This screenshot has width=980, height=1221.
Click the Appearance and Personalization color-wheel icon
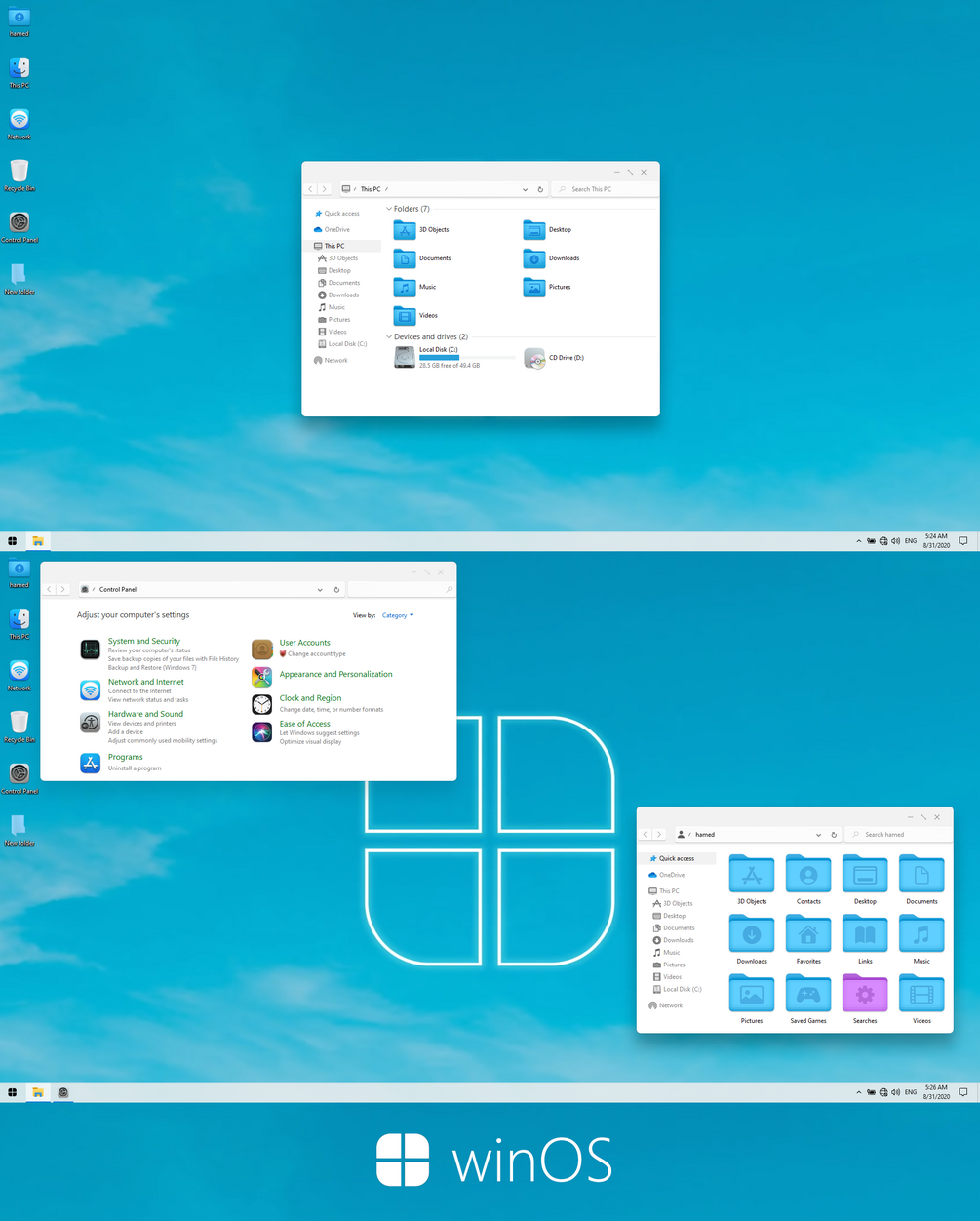coord(262,676)
